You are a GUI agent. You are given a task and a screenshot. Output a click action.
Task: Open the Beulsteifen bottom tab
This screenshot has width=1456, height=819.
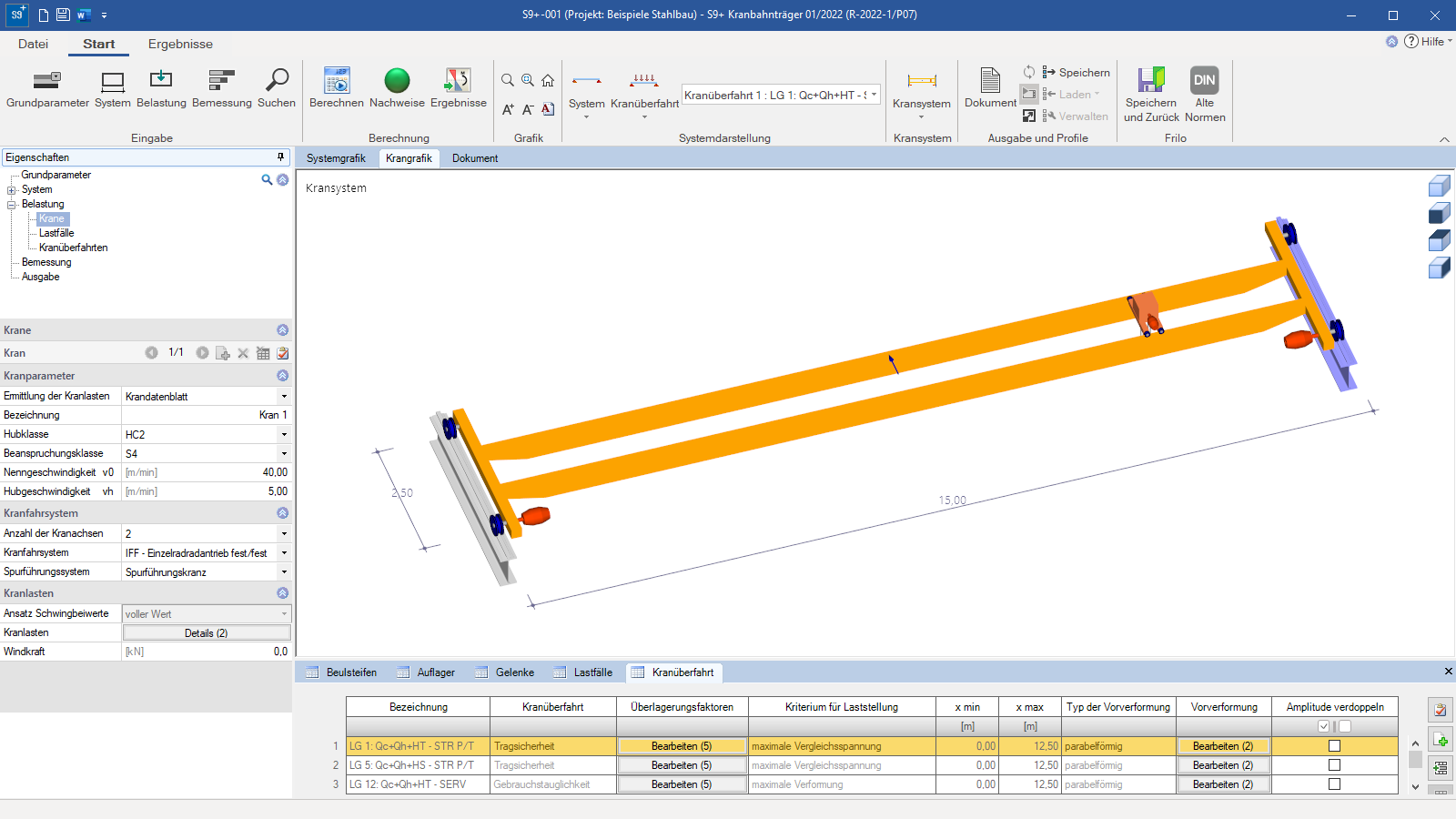341,672
